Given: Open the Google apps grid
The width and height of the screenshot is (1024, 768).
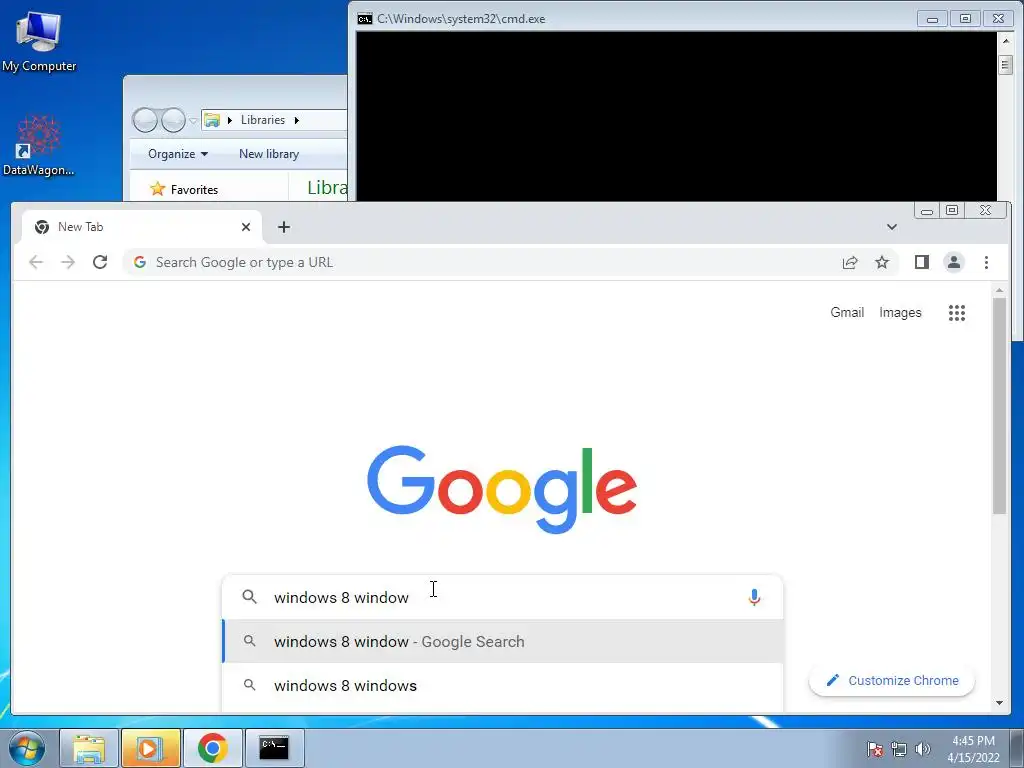Looking at the screenshot, I should click(957, 313).
